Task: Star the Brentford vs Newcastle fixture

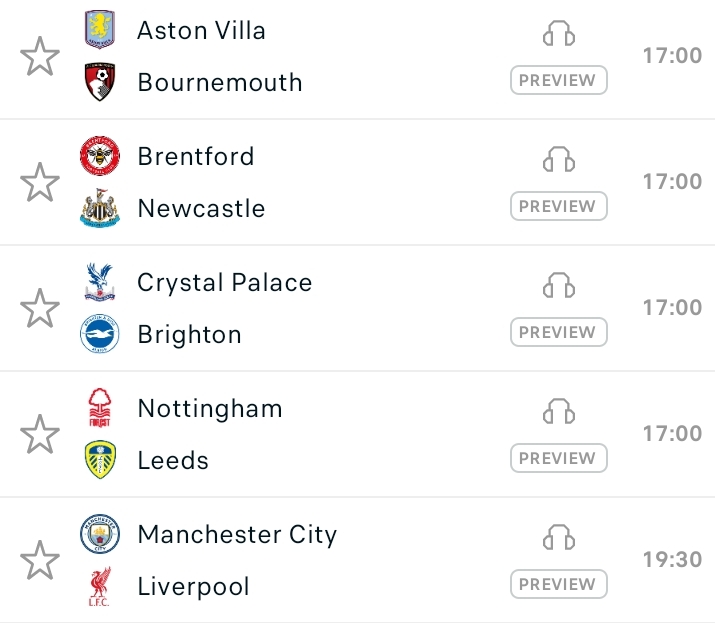Action: pyautogui.click(x=40, y=182)
